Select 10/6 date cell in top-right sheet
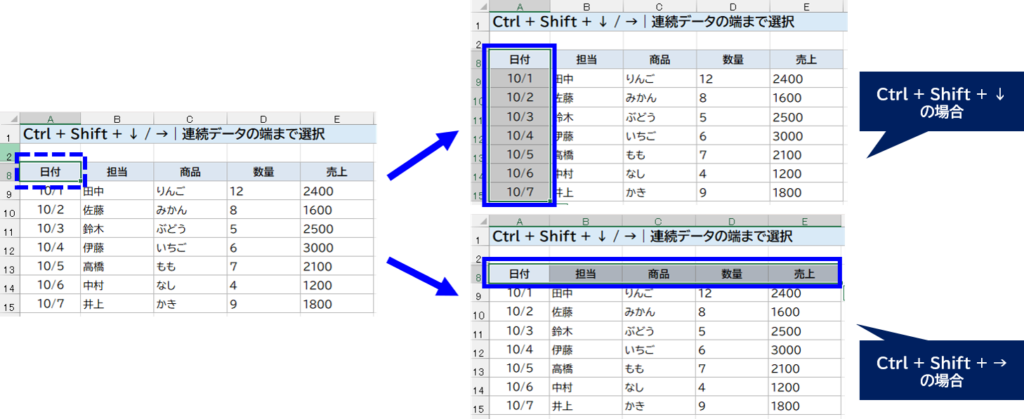Image resolution: width=1024 pixels, height=419 pixels. point(520,174)
